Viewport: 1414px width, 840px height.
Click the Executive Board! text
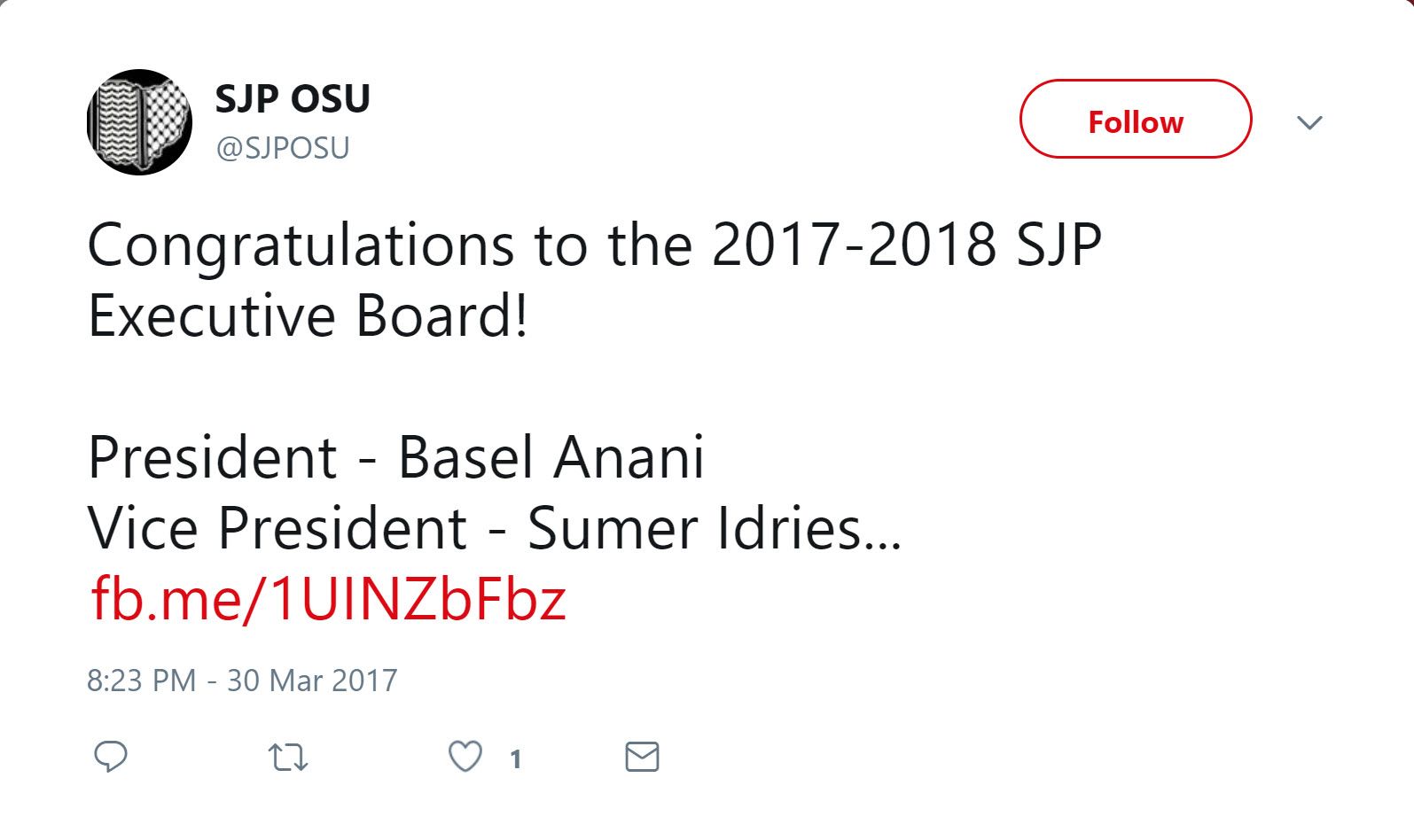(308, 316)
